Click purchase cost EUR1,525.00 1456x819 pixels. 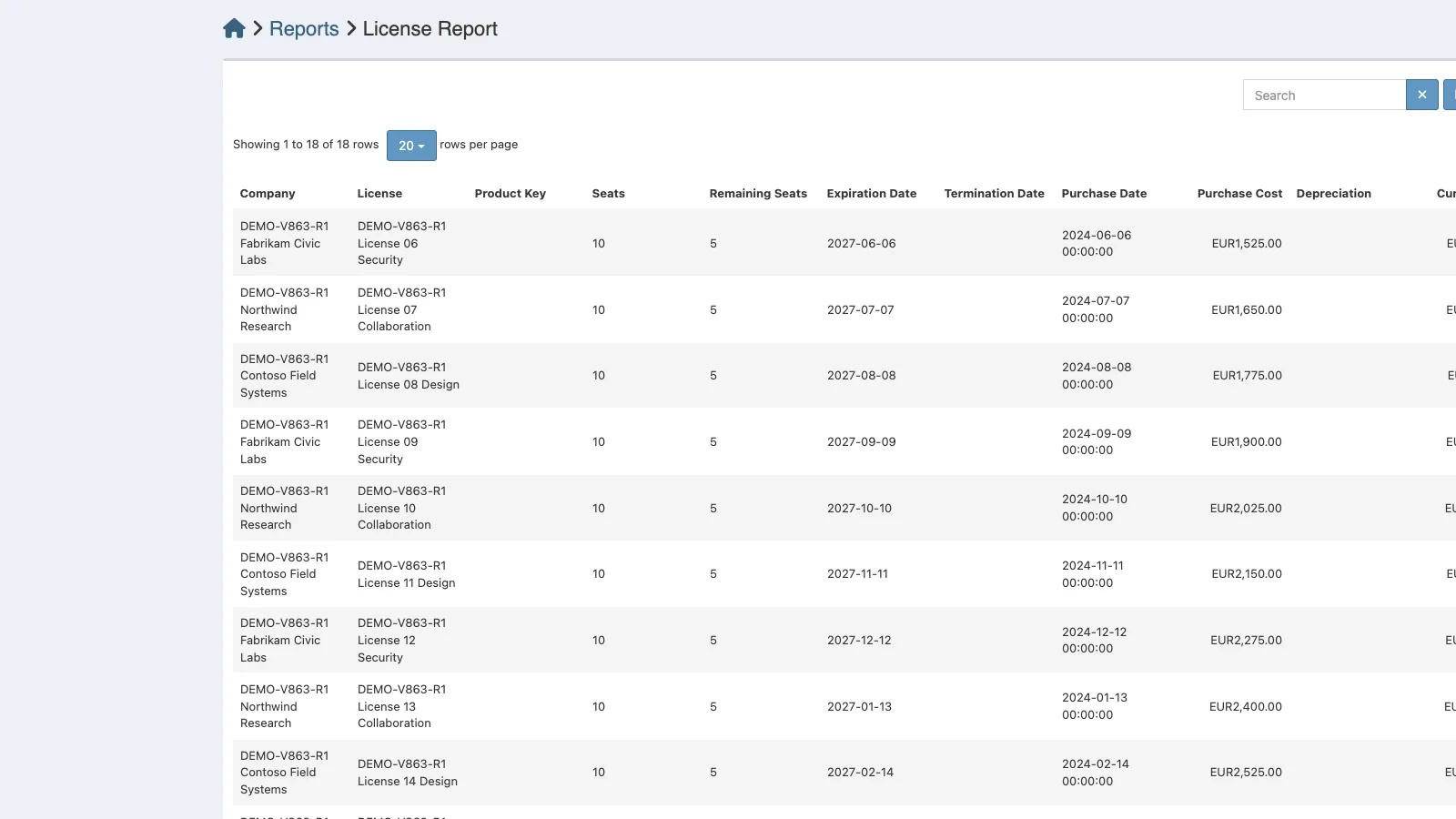coord(1247,244)
